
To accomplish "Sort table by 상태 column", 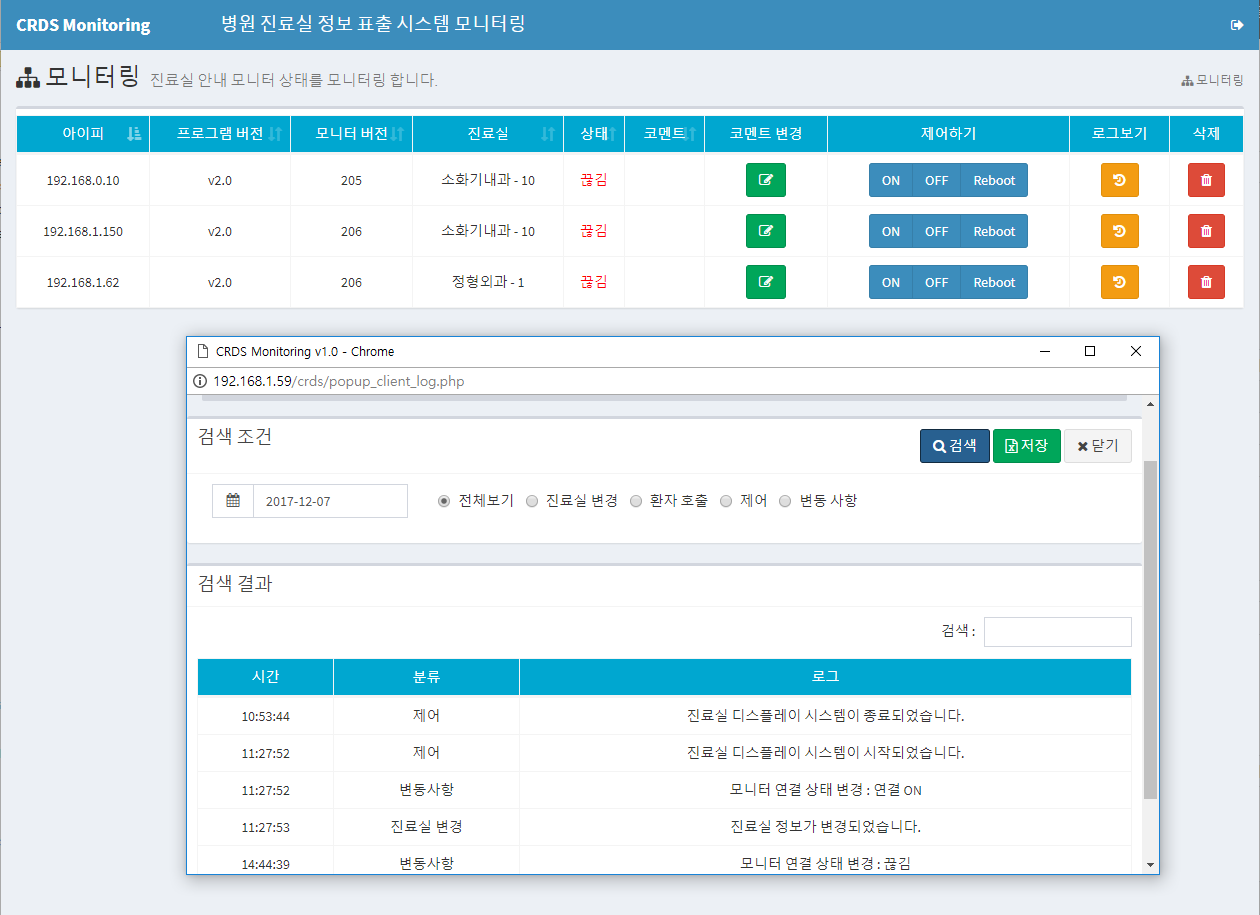I will click(x=594, y=134).
